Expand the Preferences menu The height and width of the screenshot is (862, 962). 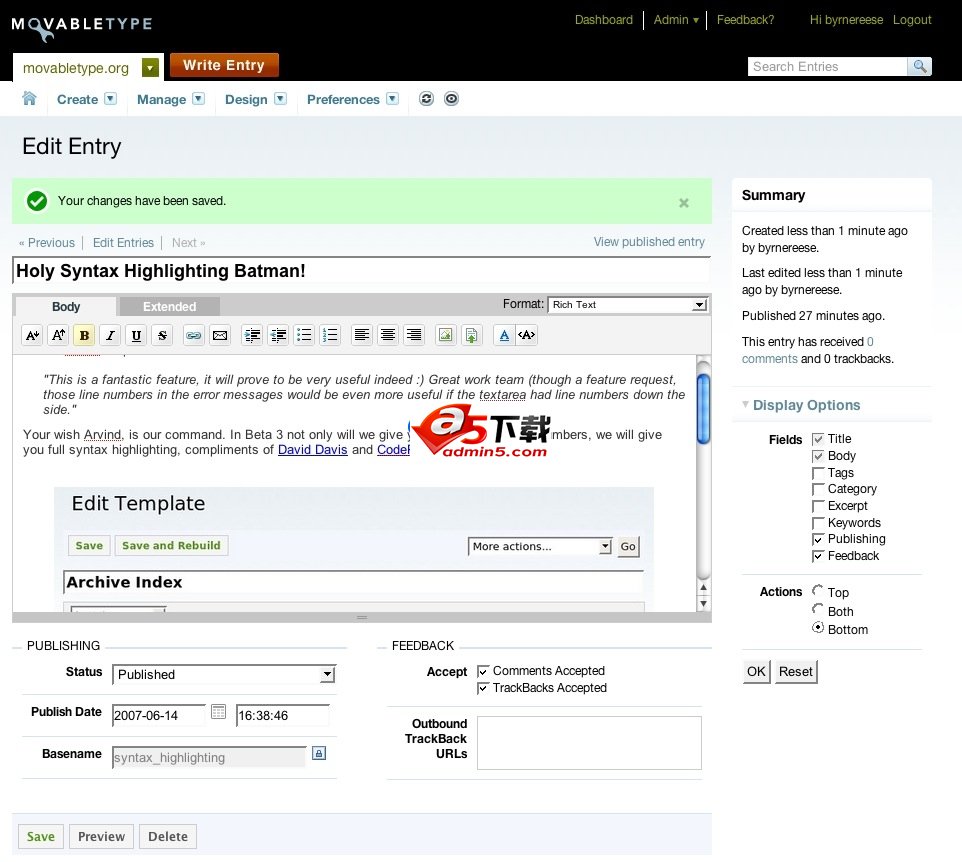pyautogui.click(x=393, y=99)
